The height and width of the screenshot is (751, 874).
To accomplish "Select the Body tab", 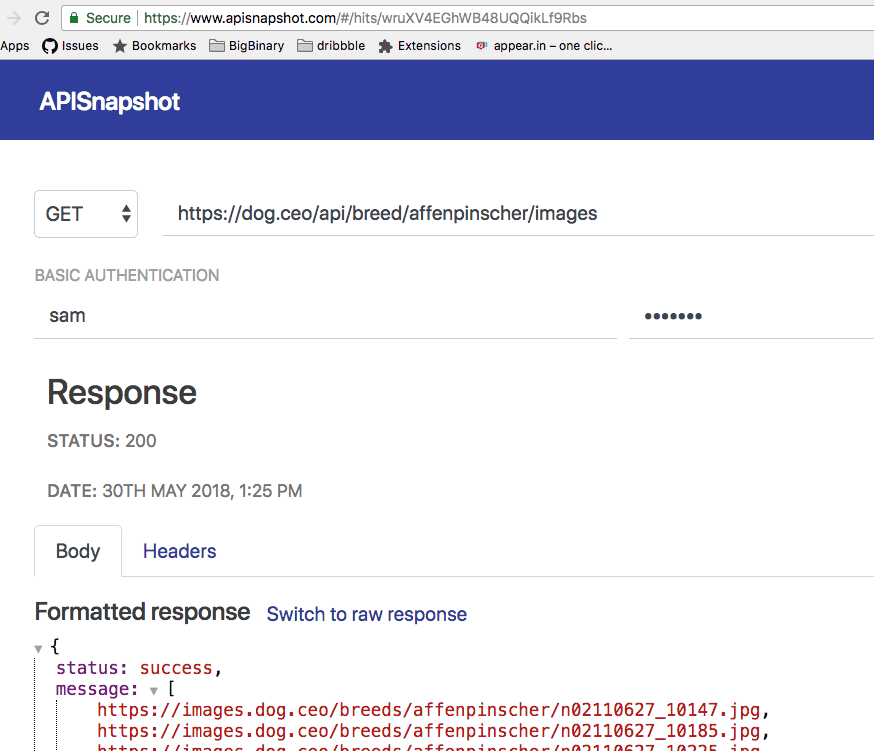I will 77,551.
